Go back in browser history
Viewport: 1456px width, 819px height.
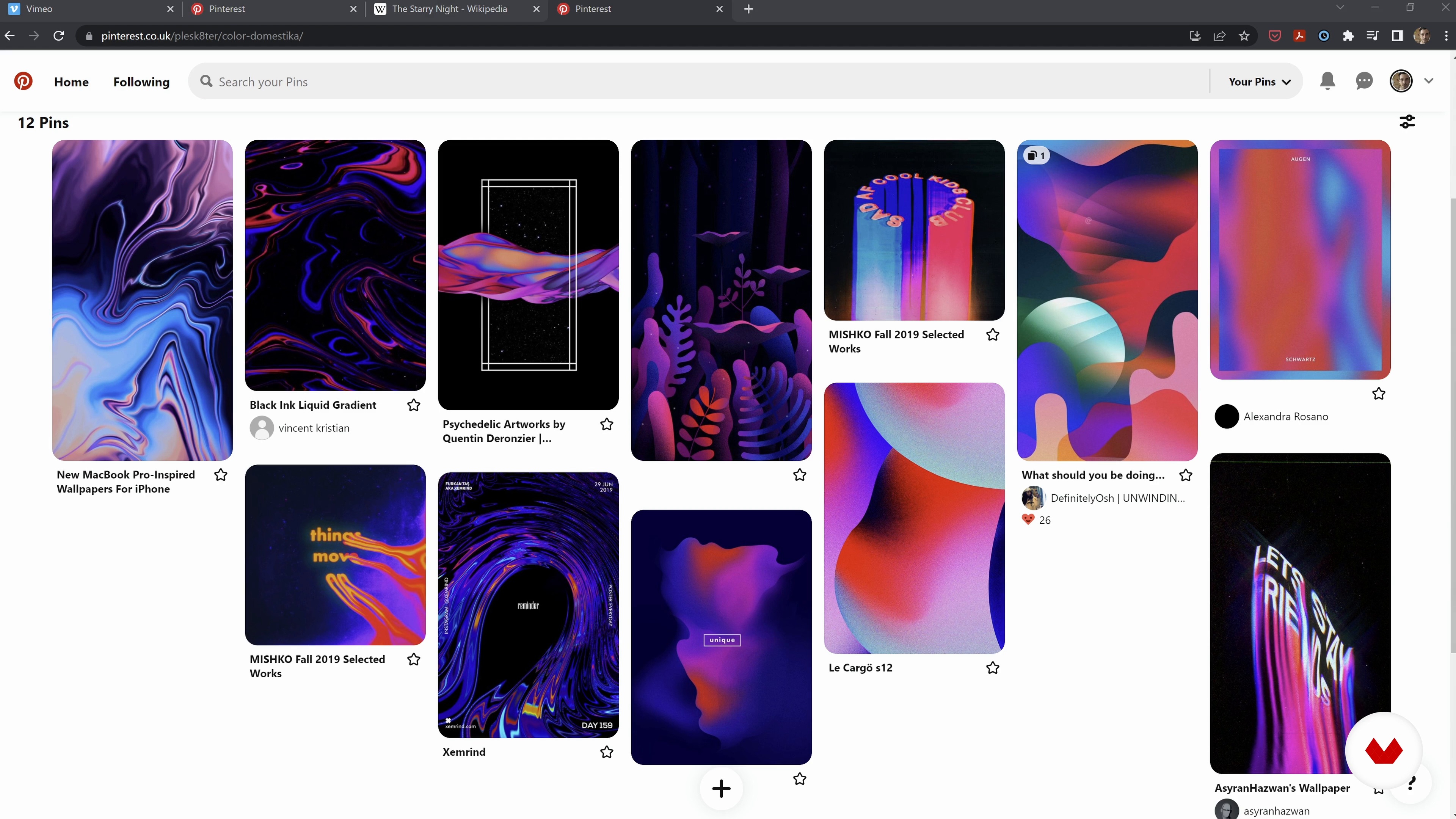pyautogui.click(x=9, y=36)
